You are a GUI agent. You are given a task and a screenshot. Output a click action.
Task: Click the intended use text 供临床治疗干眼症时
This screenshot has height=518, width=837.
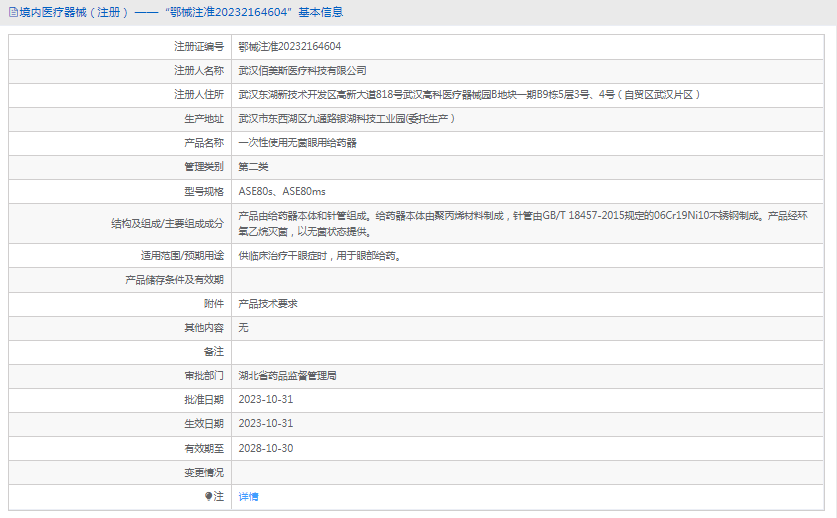pyautogui.click(x=320, y=255)
